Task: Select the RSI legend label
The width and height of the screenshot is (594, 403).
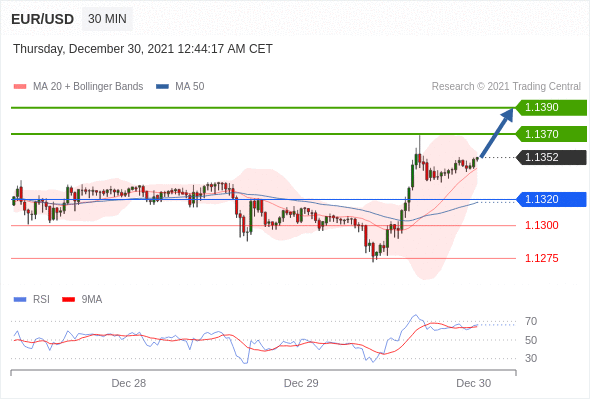Action: (41, 300)
